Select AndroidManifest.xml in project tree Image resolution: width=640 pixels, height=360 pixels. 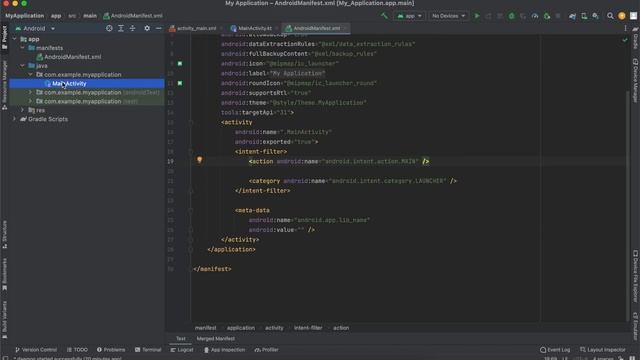(x=69, y=57)
